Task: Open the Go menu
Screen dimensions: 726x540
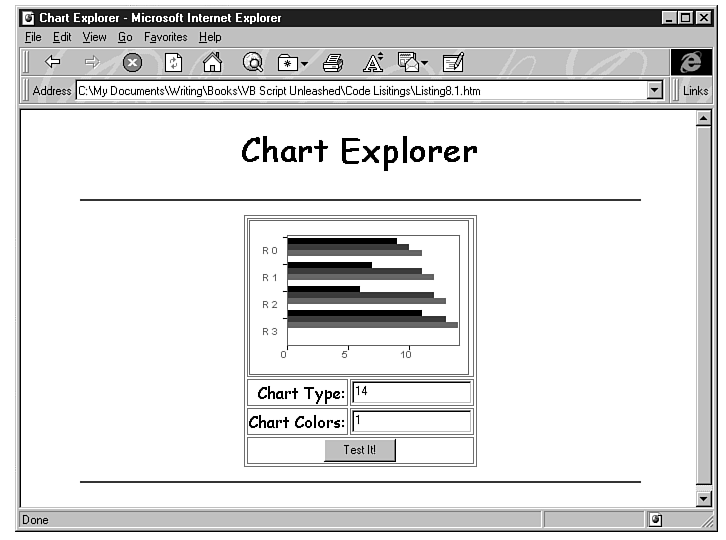Action: point(125,37)
